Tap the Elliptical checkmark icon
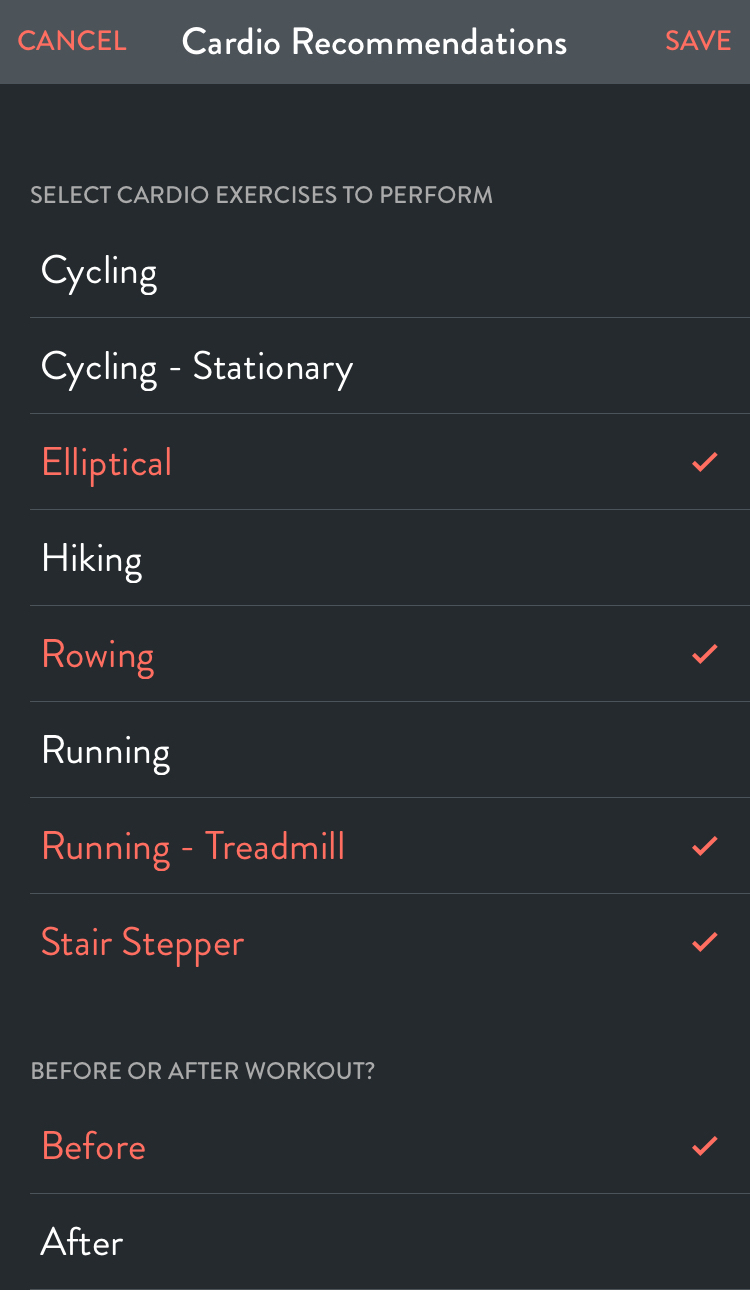Viewport: 750px width, 1290px height. pos(705,462)
